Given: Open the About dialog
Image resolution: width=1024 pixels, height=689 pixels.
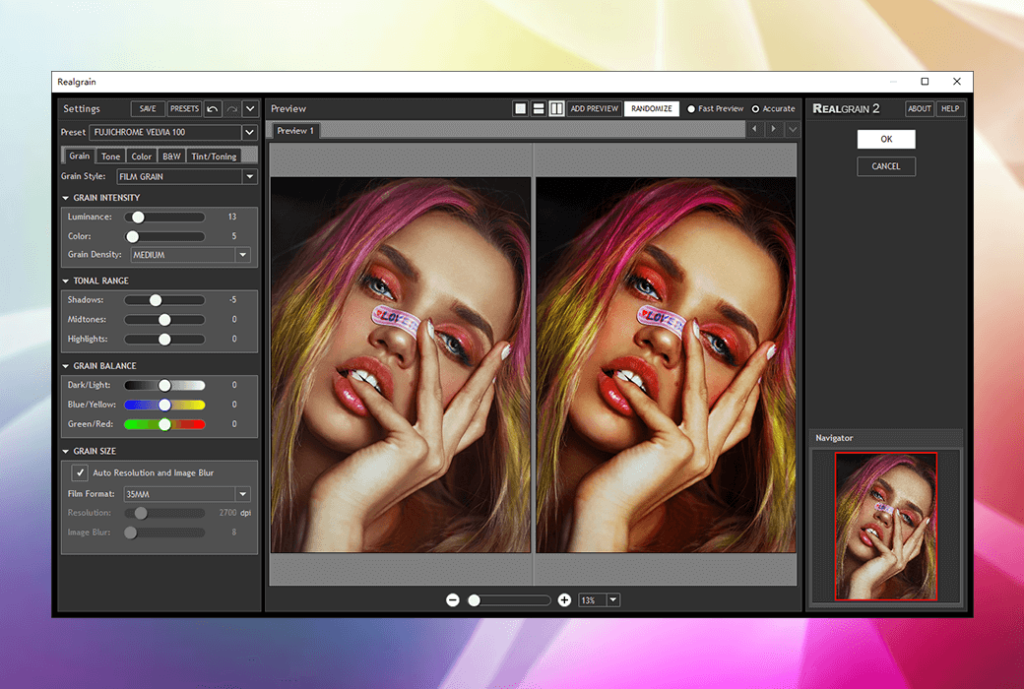Looking at the screenshot, I should [920, 109].
